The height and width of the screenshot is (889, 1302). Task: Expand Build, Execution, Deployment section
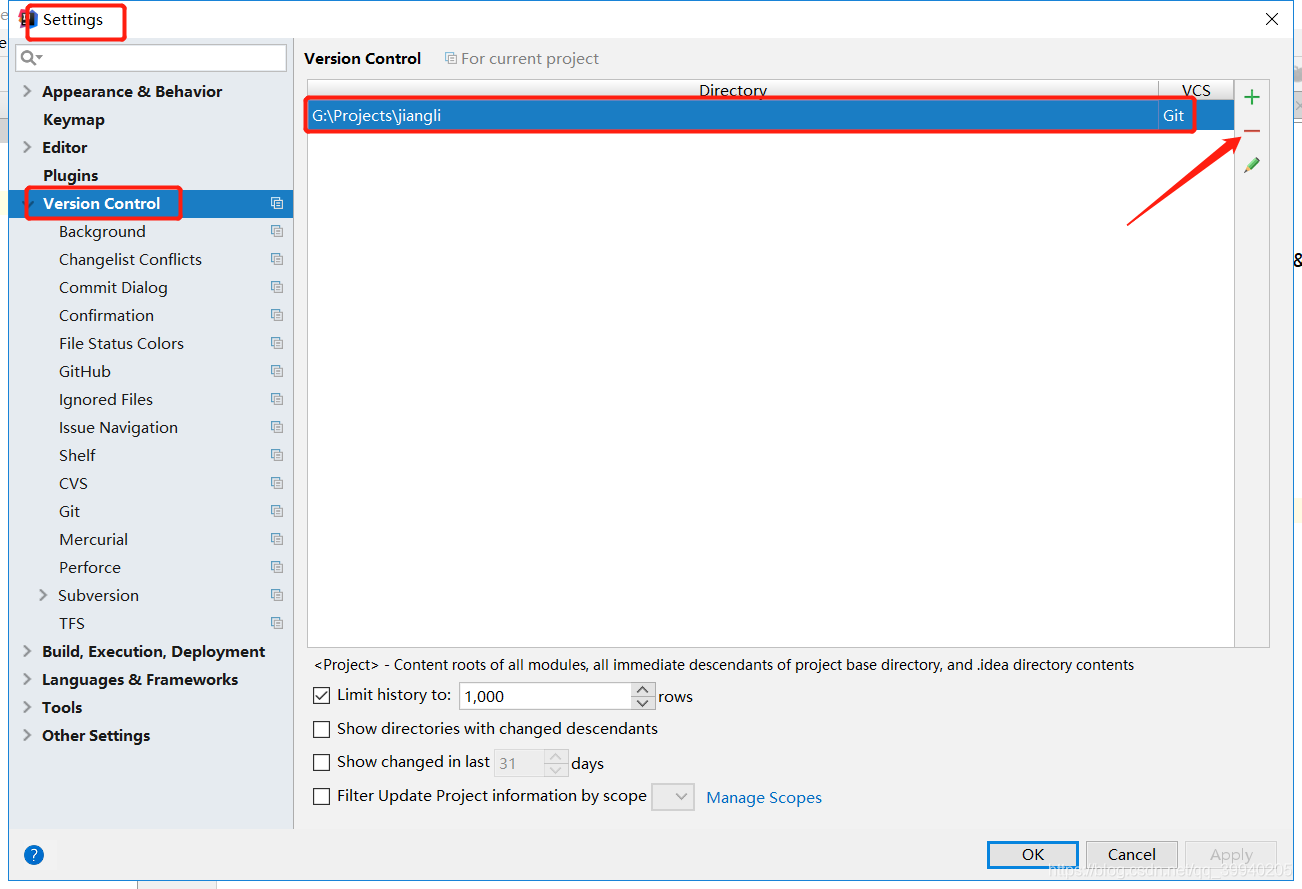[x=25, y=651]
